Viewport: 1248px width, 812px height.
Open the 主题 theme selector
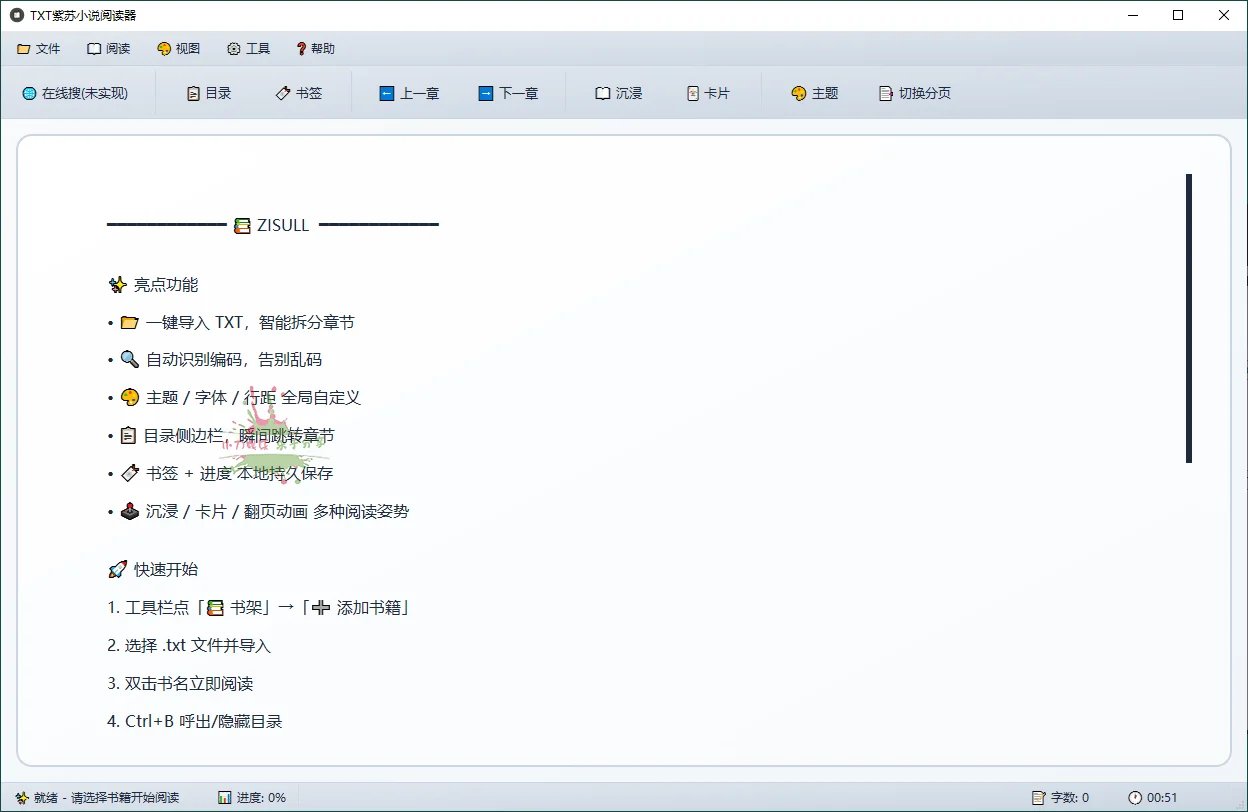click(x=815, y=92)
